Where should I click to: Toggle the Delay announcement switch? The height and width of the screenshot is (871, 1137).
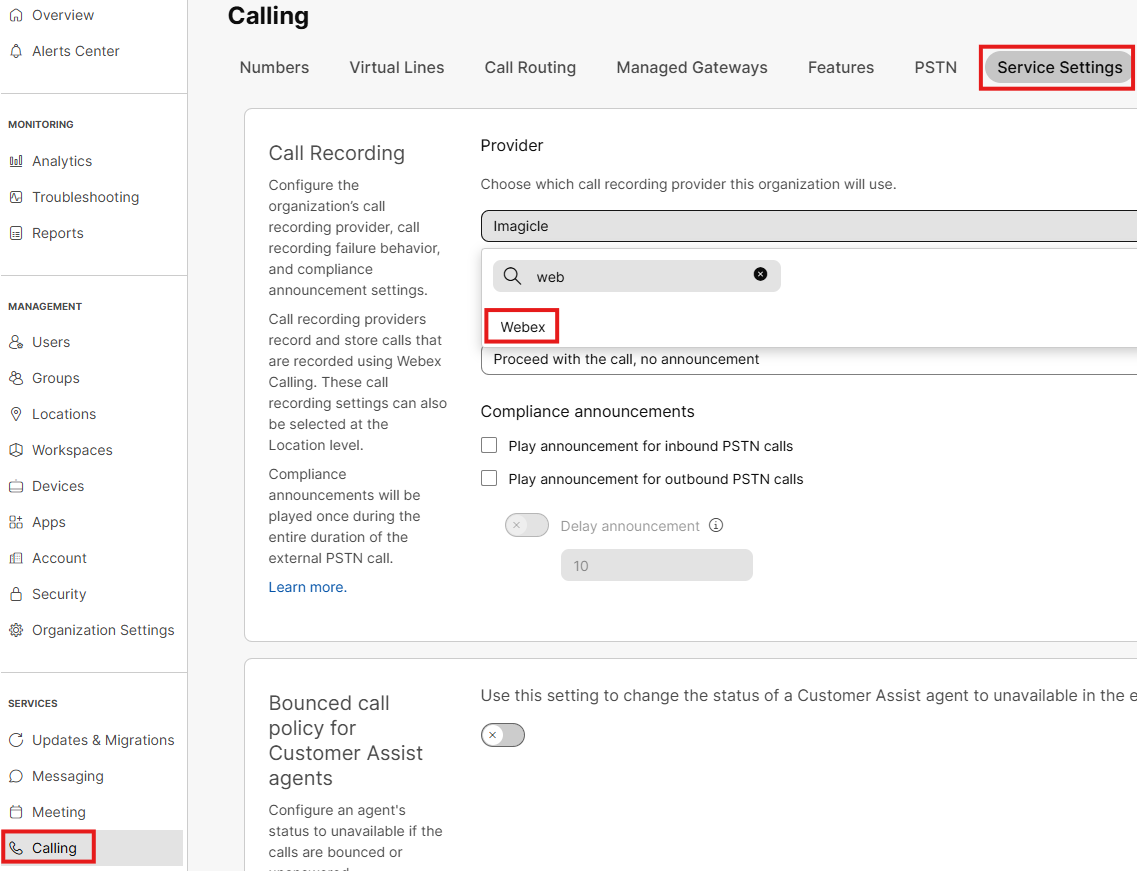[x=526, y=525]
